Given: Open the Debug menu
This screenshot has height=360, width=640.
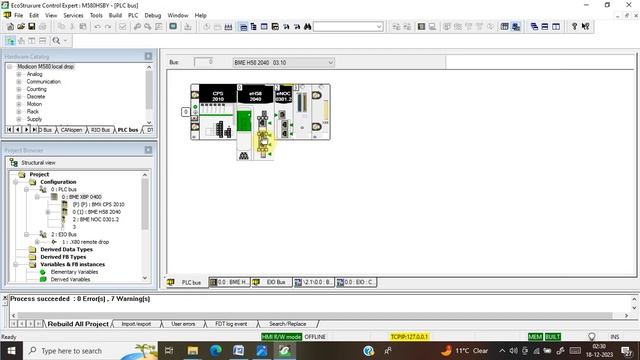Looking at the screenshot, I should pos(153,15).
